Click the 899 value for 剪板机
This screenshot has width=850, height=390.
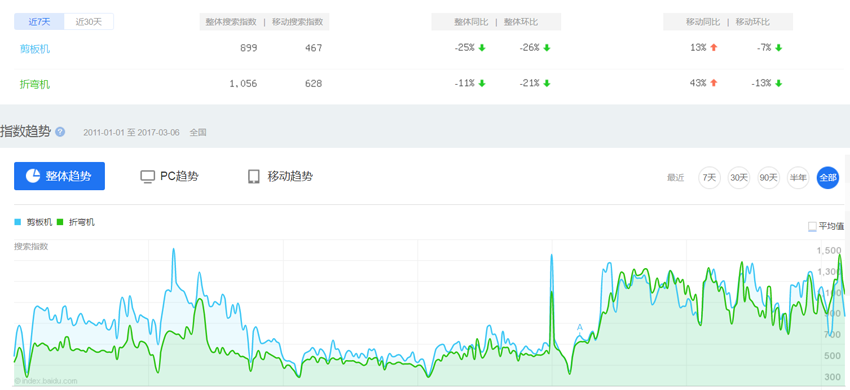tap(248, 48)
